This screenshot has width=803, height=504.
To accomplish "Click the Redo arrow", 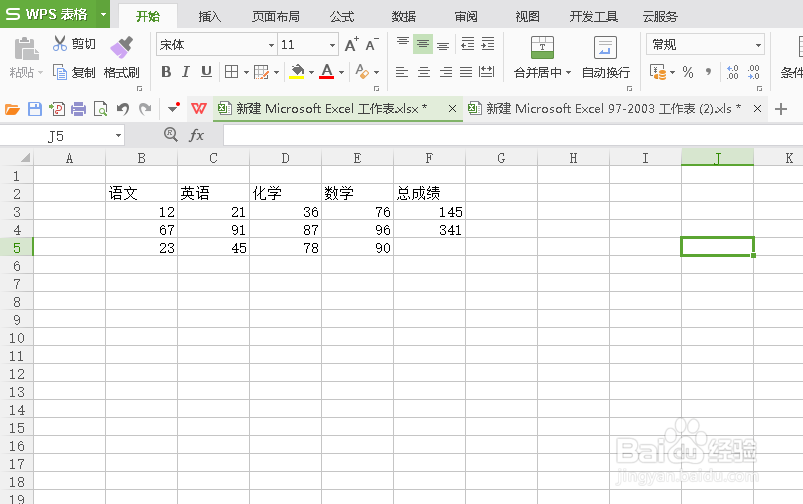I will [x=145, y=109].
